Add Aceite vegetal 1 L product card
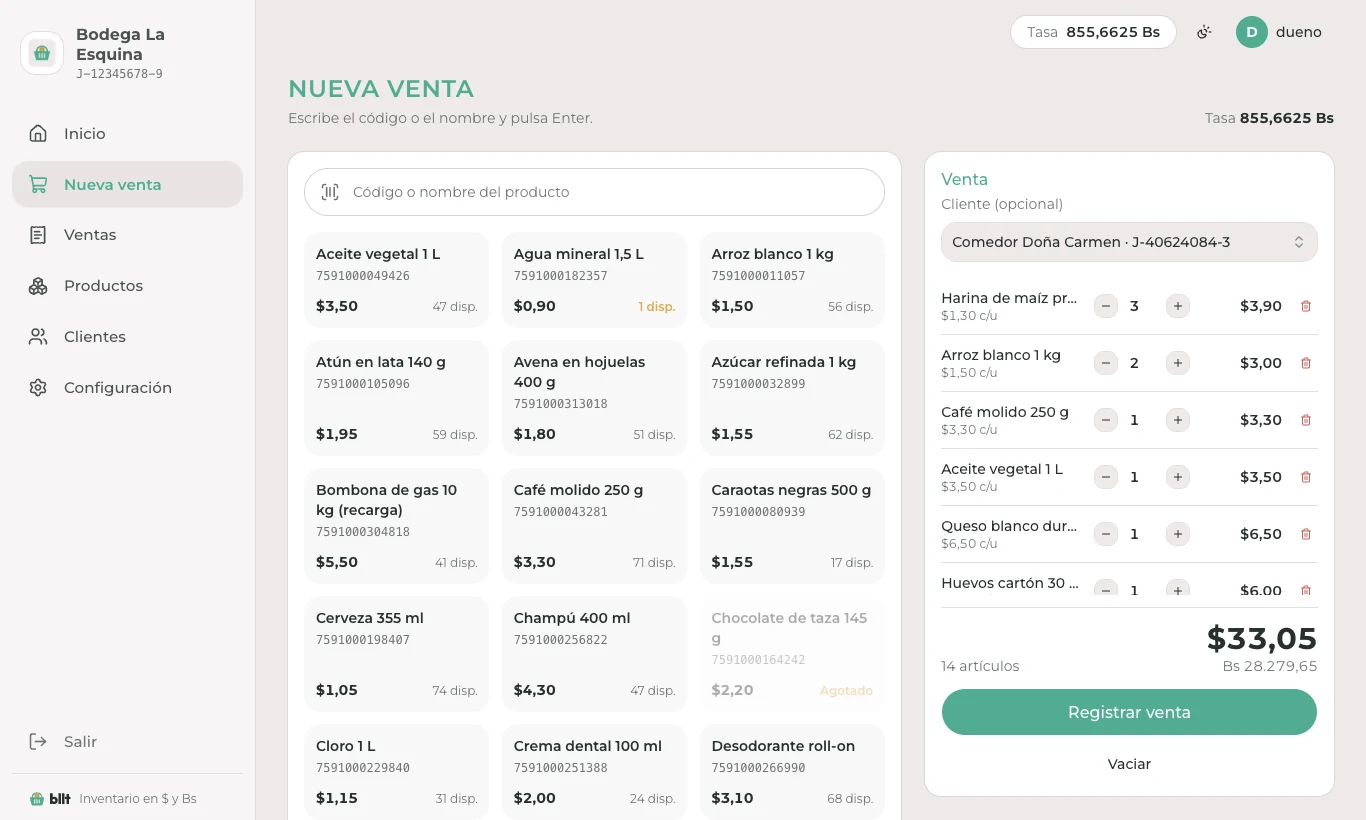This screenshot has width=1366, height=820. pyautogui.click(x=397, y=280)
